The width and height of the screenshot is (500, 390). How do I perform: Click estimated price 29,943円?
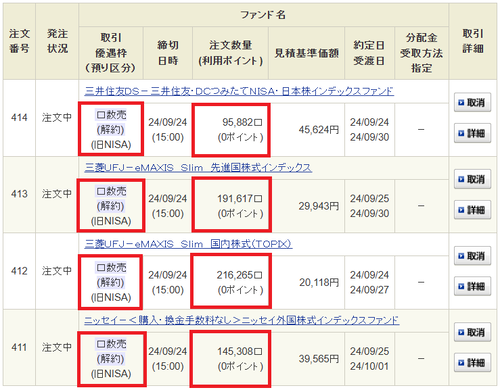click(x=319, y=206)
